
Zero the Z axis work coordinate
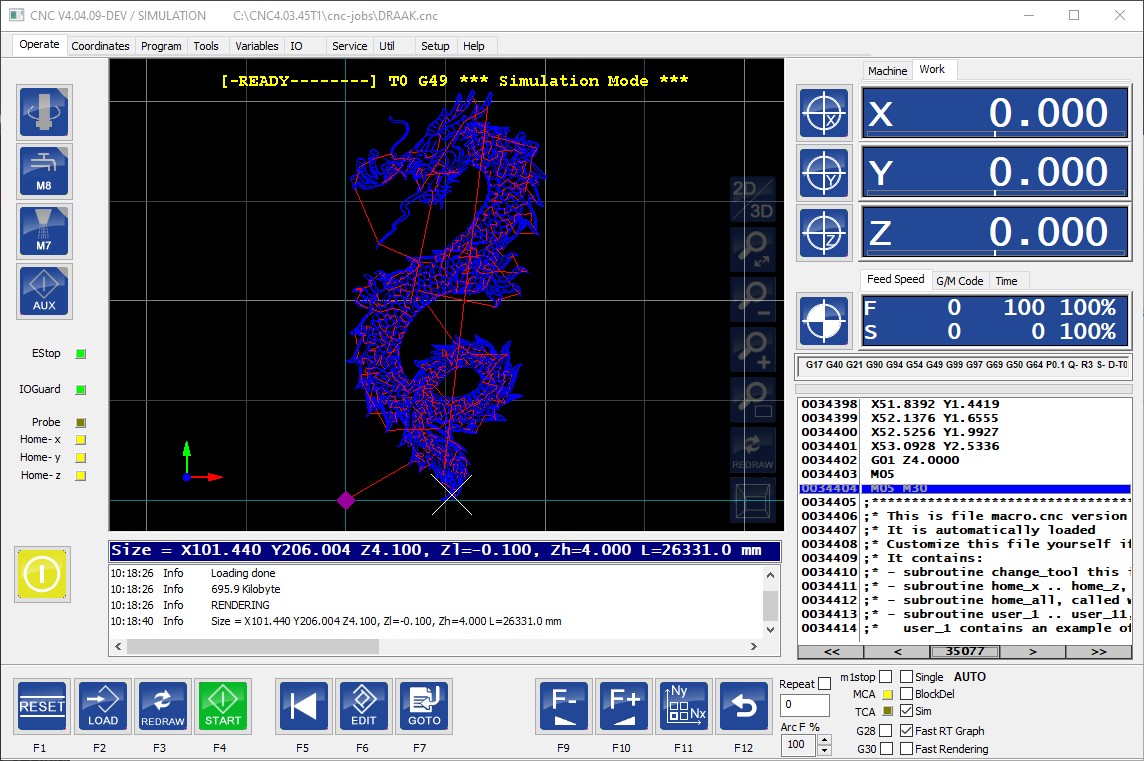(x=824, y=233)
